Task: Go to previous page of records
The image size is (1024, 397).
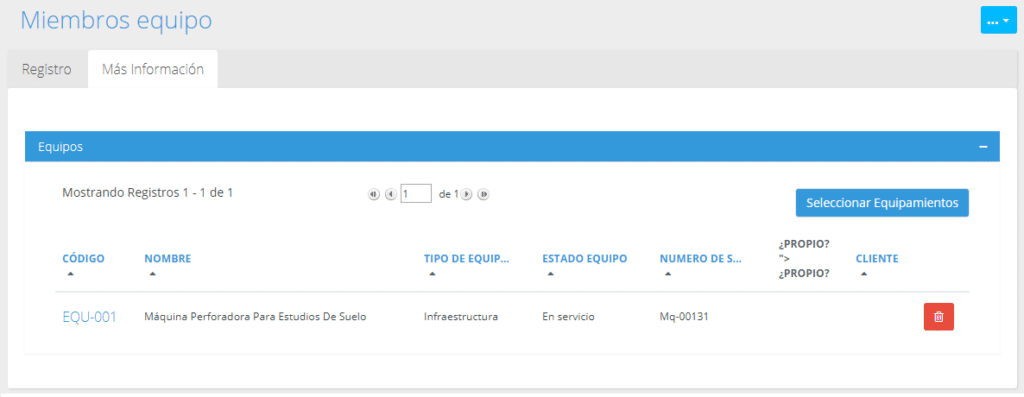Action: [391, 195]
